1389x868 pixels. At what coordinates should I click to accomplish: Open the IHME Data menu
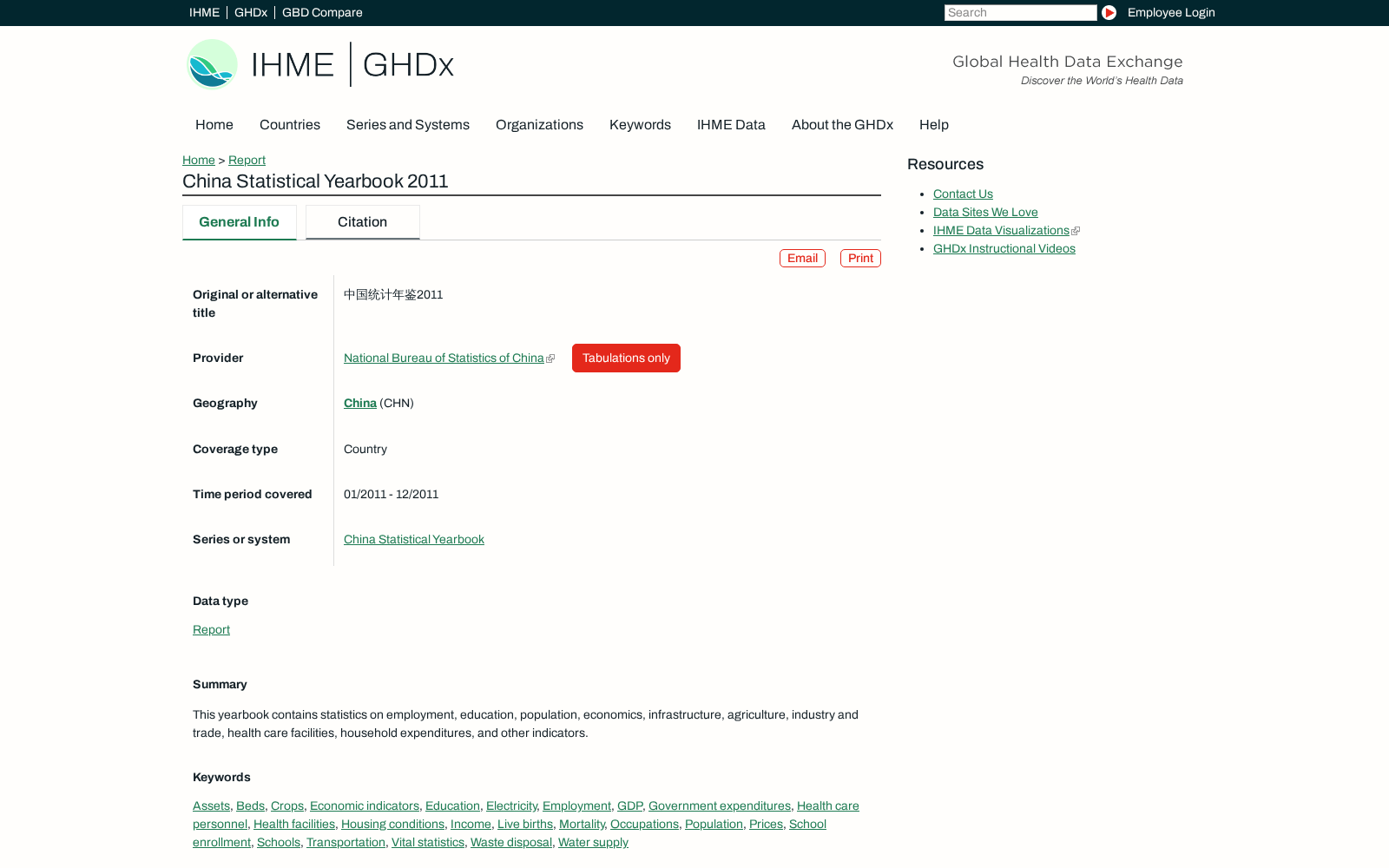[x=731, y=125]
